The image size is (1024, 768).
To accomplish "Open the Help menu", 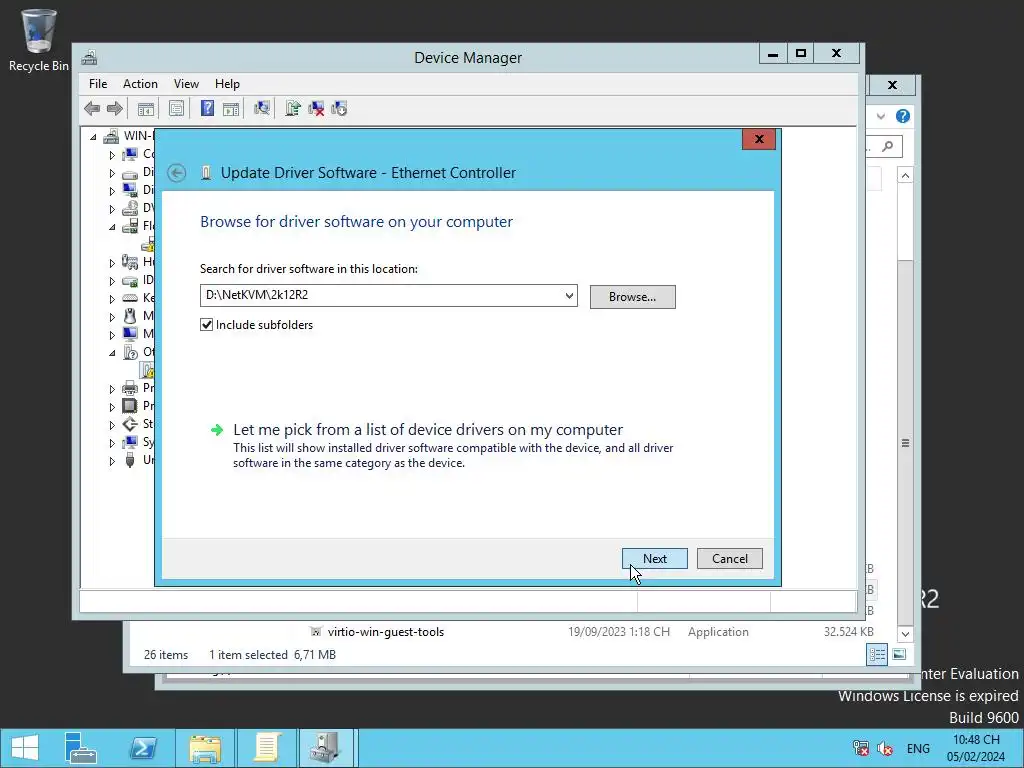I will 227,84.
